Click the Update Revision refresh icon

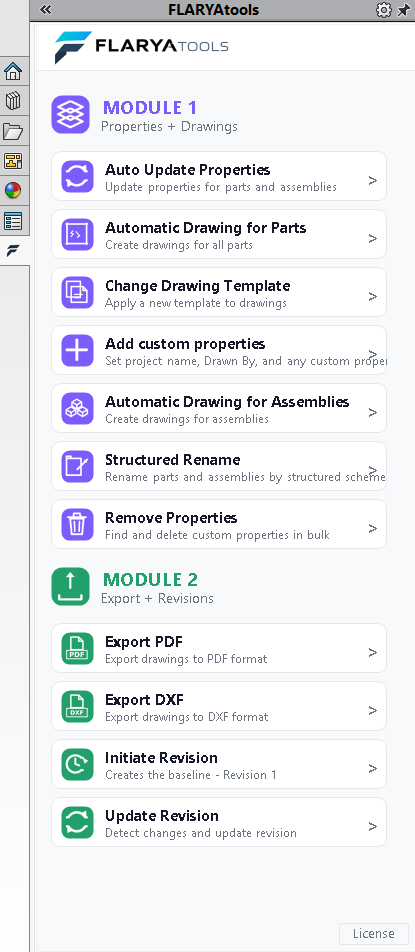(x=78, y=823)
